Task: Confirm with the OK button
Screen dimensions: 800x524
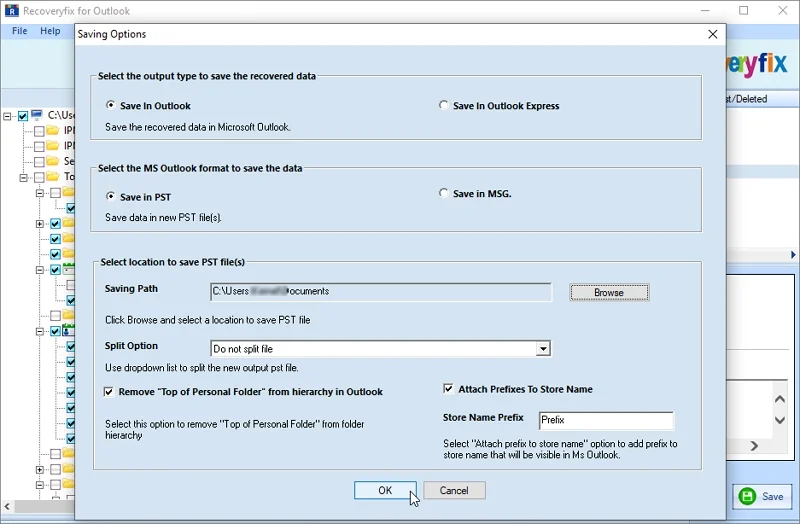Action: pos(385,490)
